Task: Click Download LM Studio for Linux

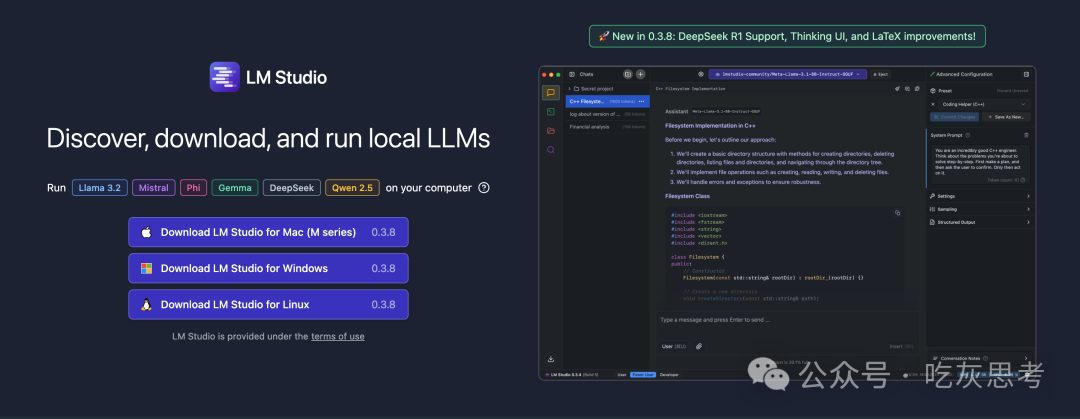Action: click(268, 305)
